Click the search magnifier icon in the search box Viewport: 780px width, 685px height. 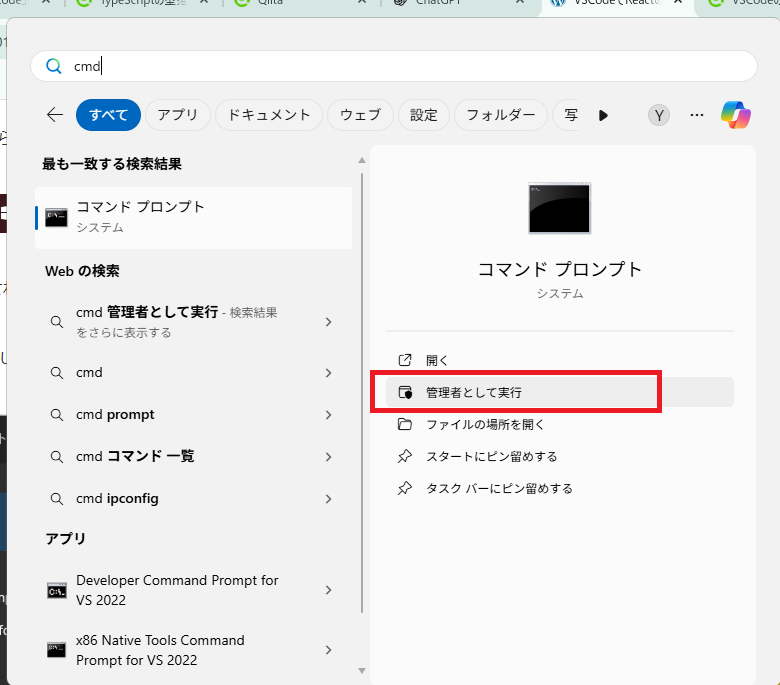54,66
